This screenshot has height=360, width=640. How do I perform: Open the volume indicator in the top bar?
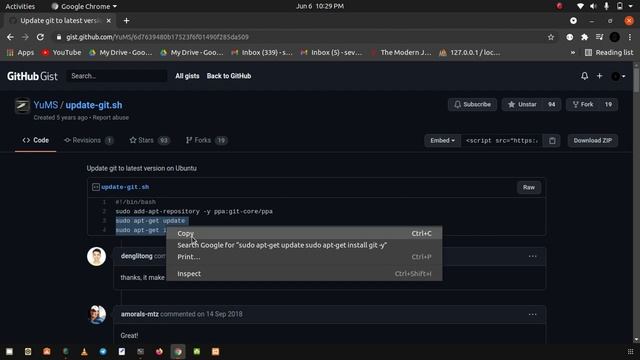[593, 6]
